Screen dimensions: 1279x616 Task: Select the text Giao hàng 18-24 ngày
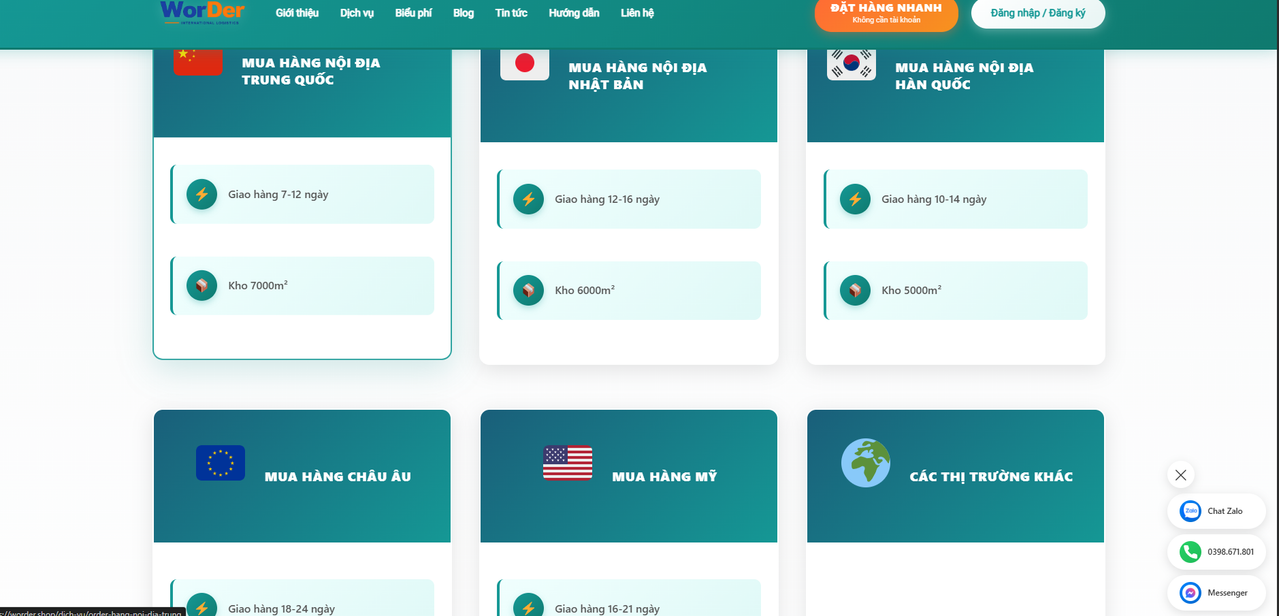pos(281,609)
